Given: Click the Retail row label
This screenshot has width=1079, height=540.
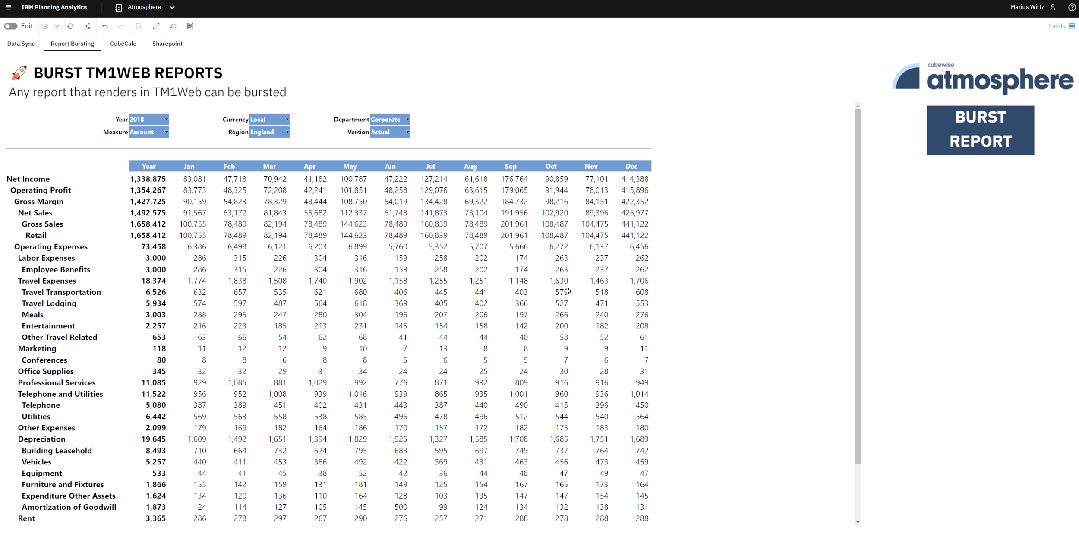Looking at the screenshot, I should [x=36, y=235].
